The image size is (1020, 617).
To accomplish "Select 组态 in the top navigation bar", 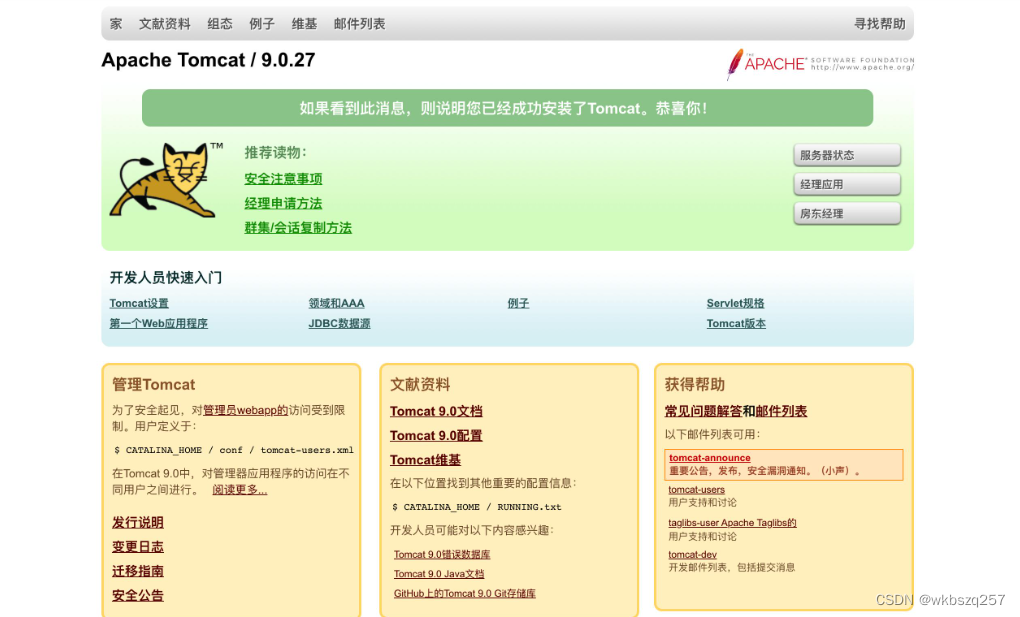I will (x=220, y=24).
